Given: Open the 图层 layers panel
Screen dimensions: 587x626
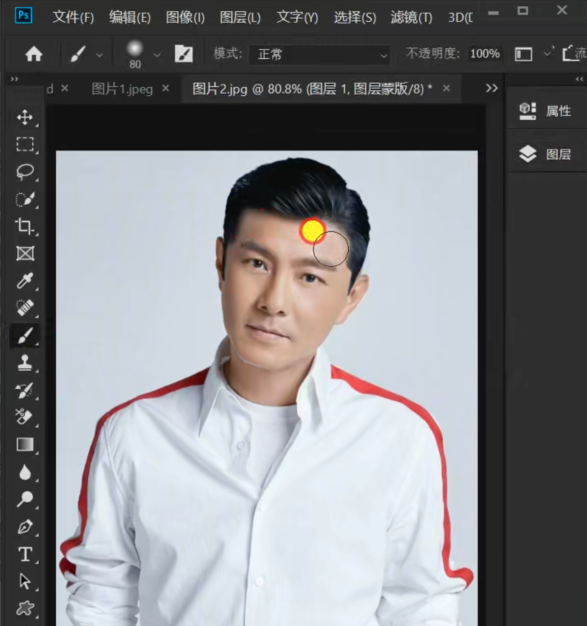Looking at the screenshot, I should (545, 154).
